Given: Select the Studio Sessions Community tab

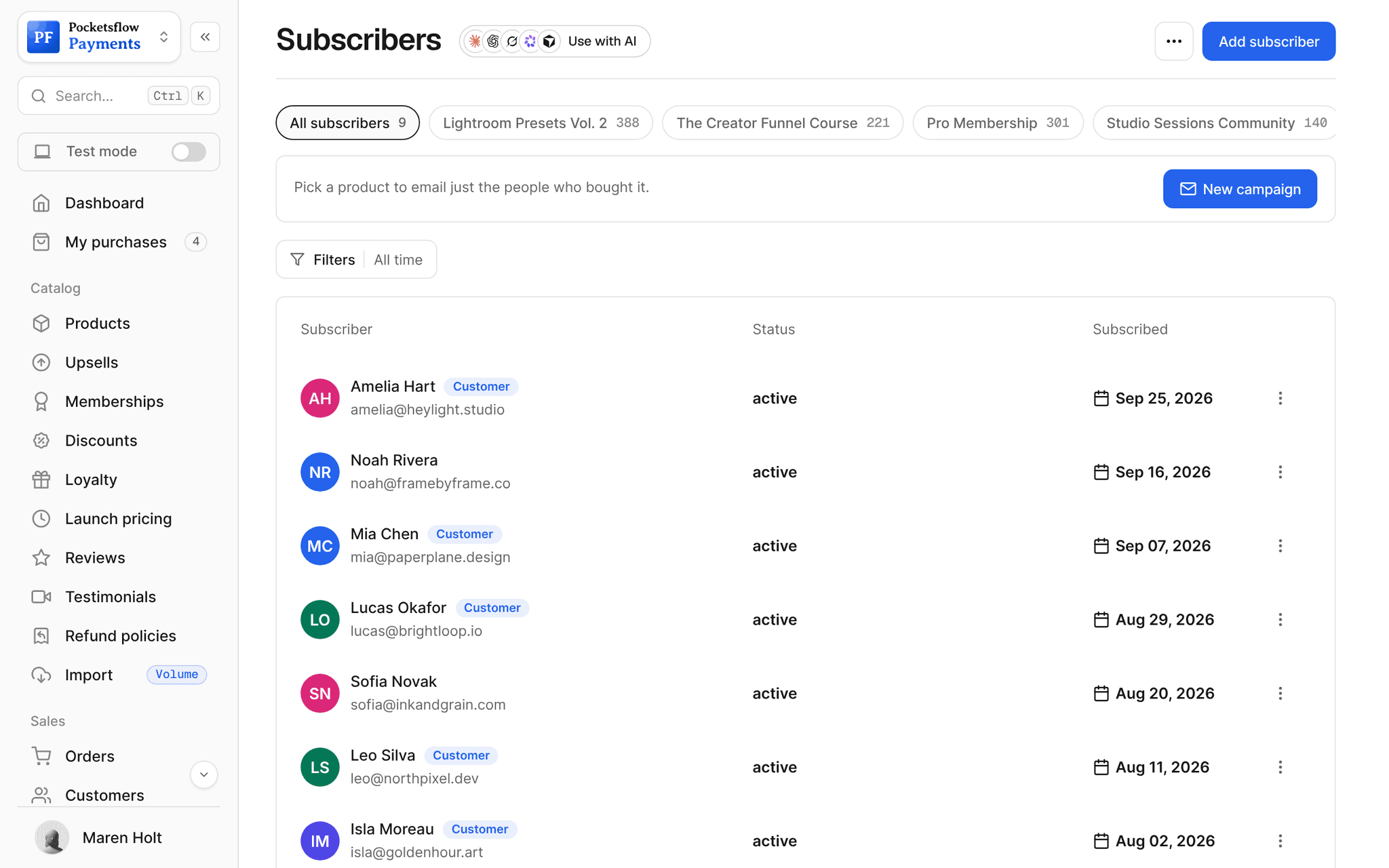Looking at the screenshot, I should tap(1215, 123).
